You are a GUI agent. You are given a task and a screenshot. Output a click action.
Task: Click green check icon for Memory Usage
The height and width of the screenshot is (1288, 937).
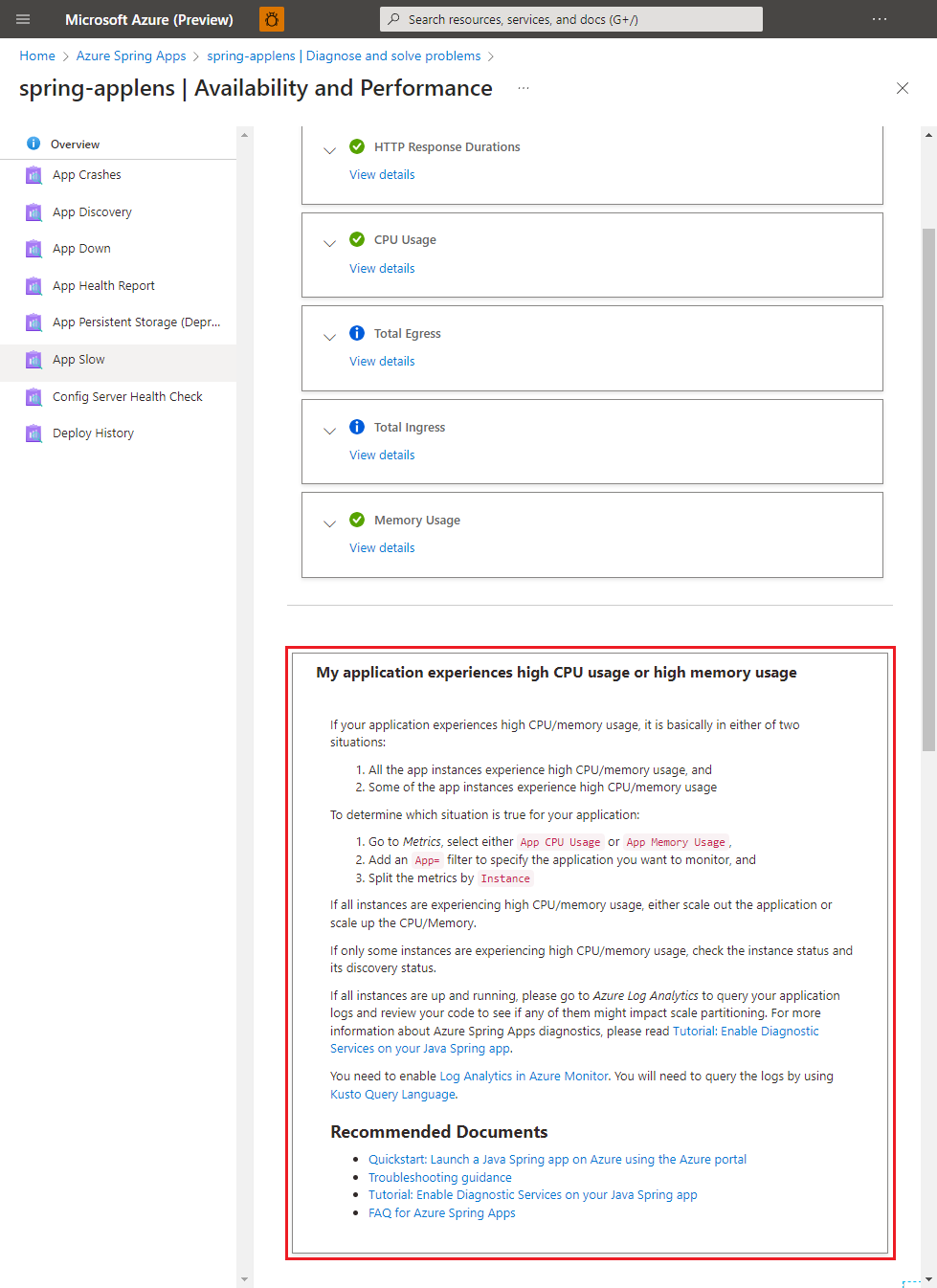click(357, 520)
